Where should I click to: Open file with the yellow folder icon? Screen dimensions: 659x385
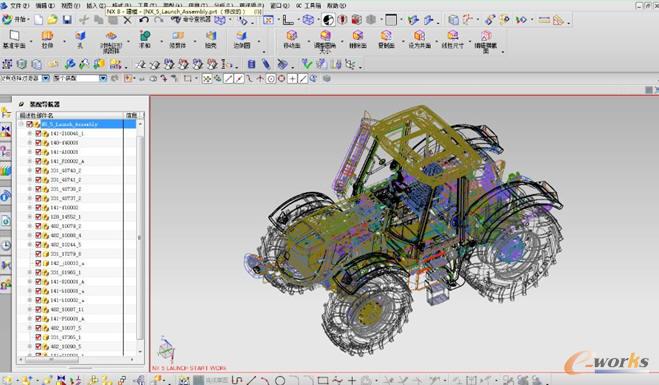click(52, 20)
